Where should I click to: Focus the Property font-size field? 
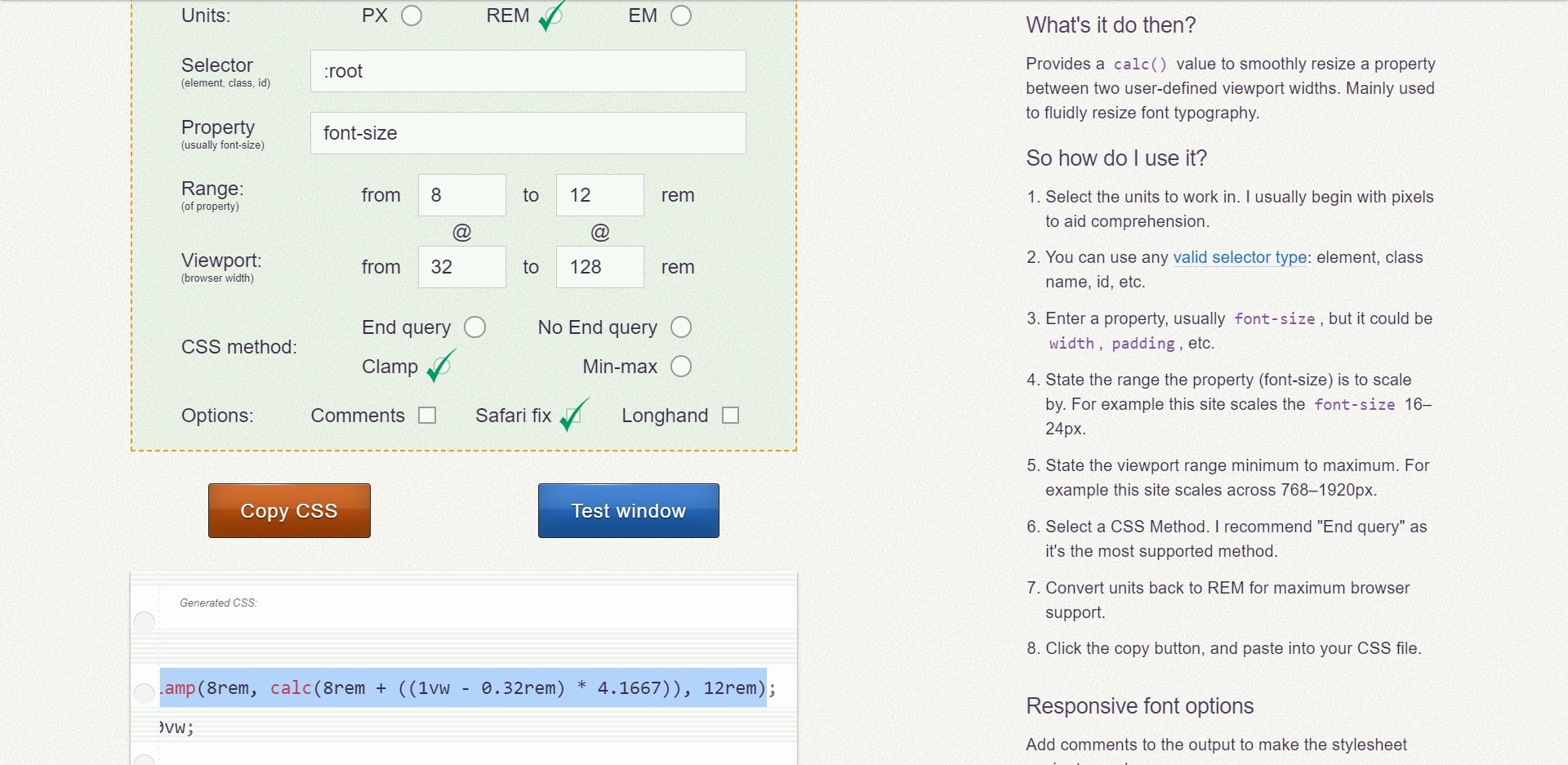click(528, 133)
